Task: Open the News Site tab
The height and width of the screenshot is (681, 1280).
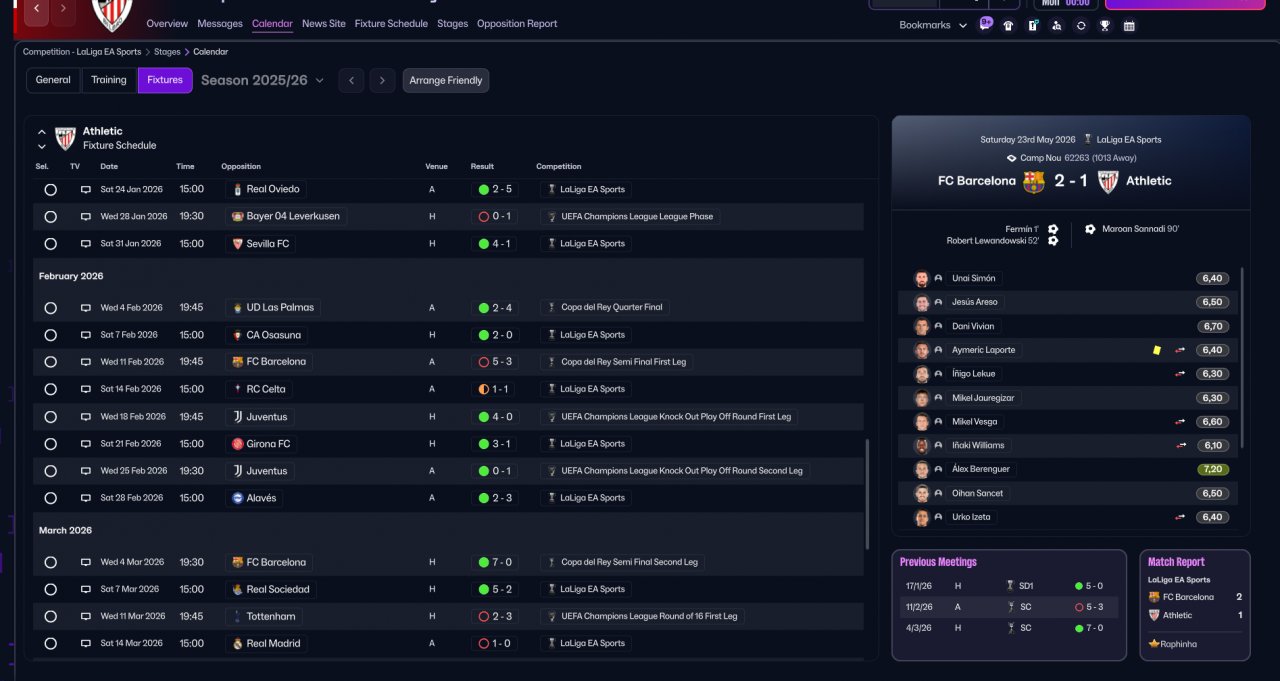Action: (324, 23)
